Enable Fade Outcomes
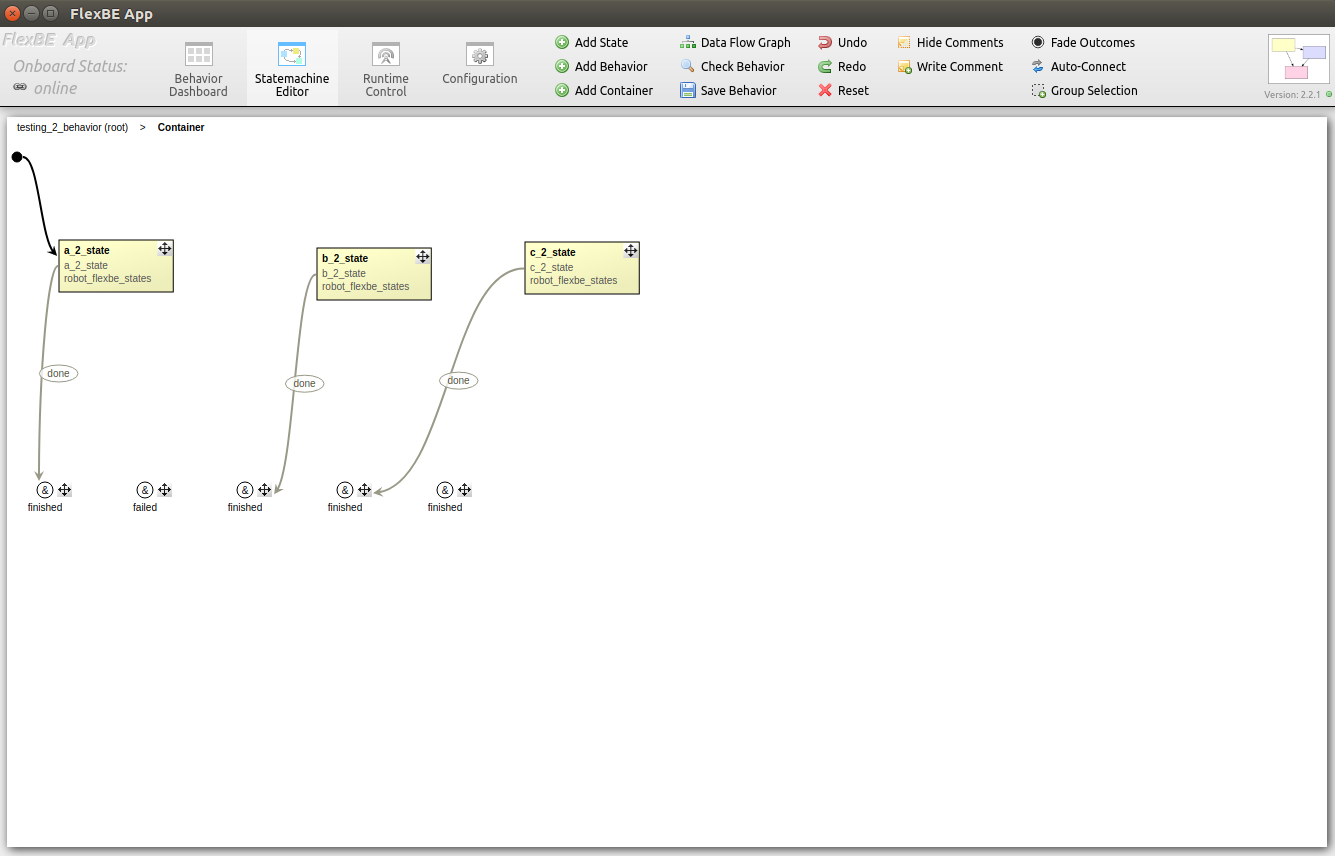Image resolution: width=1335 pixels, height=856 pixels. 1083,42
